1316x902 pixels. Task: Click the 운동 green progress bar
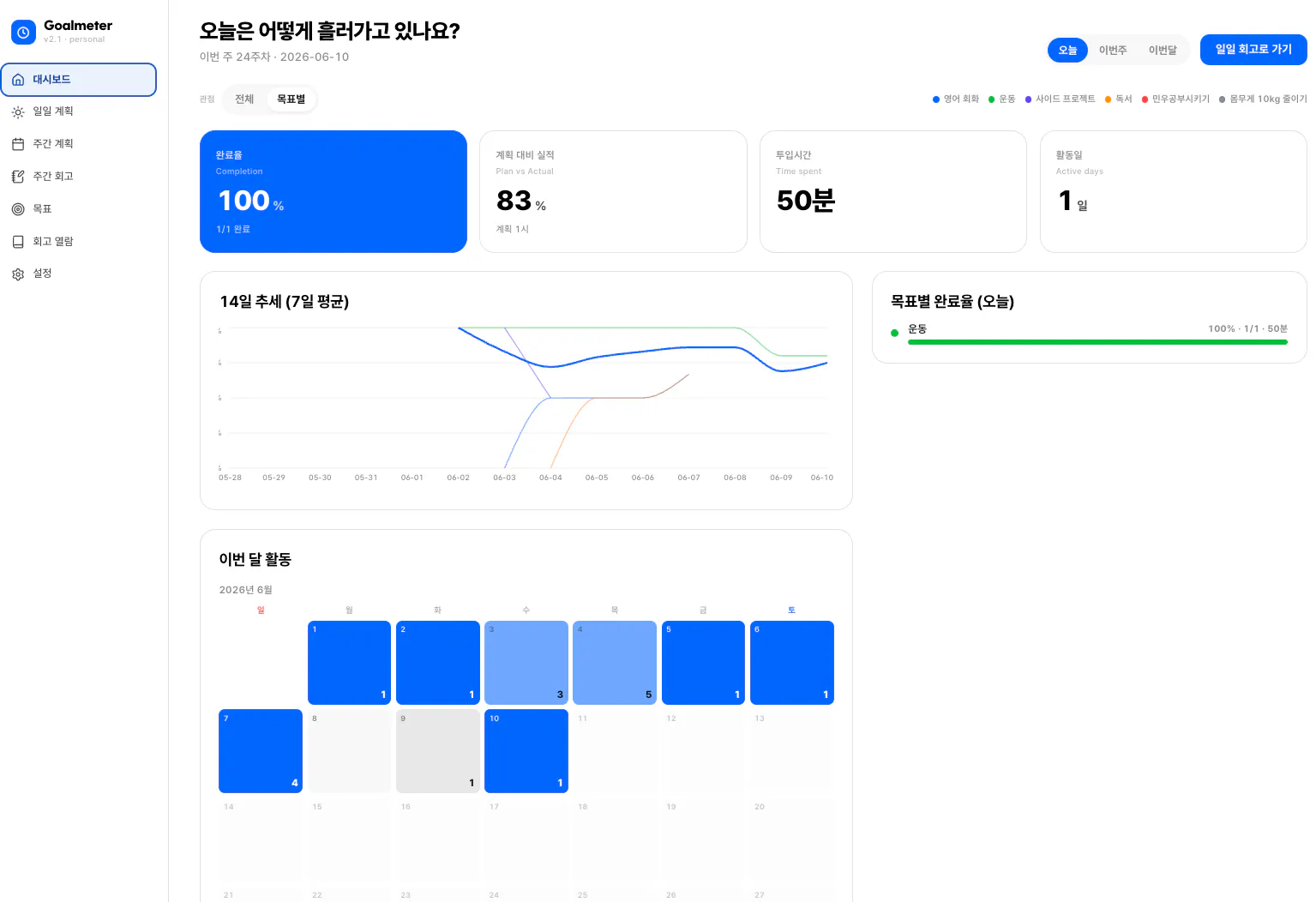[1097, 342]
